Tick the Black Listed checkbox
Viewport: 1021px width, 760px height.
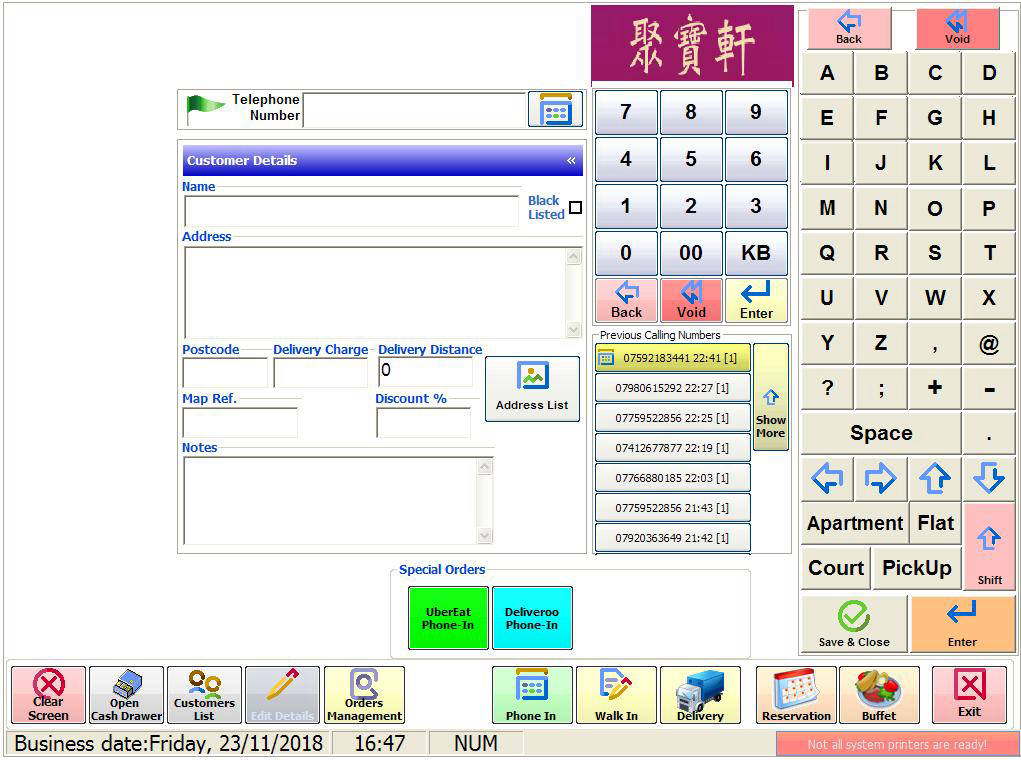575,208
